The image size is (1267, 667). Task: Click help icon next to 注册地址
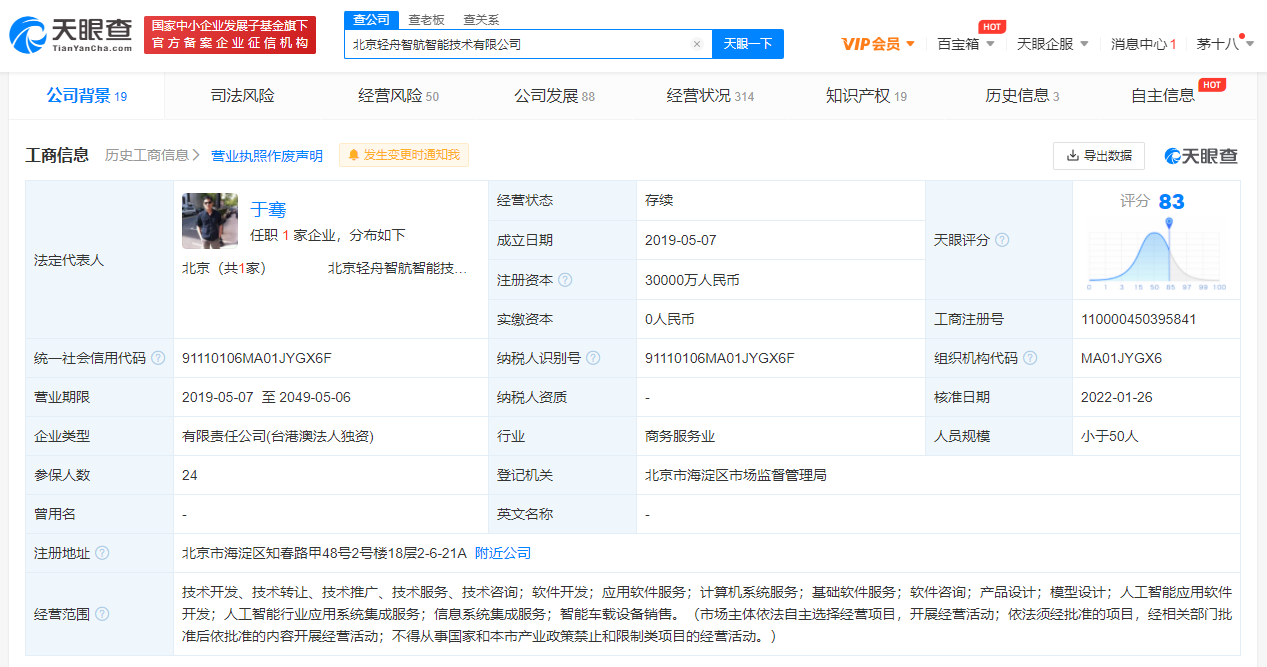[102, 553]
